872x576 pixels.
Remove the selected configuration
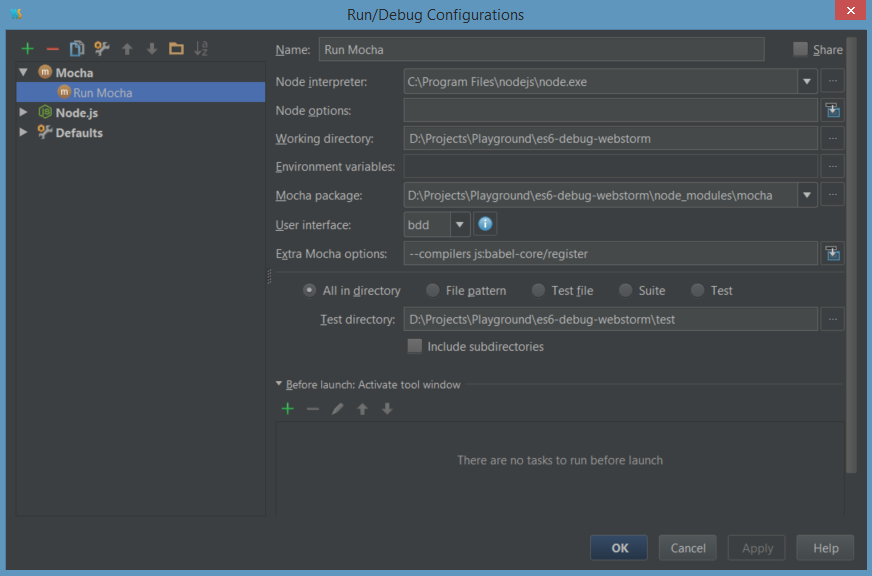pyautogui.click(x=52, y=49)
